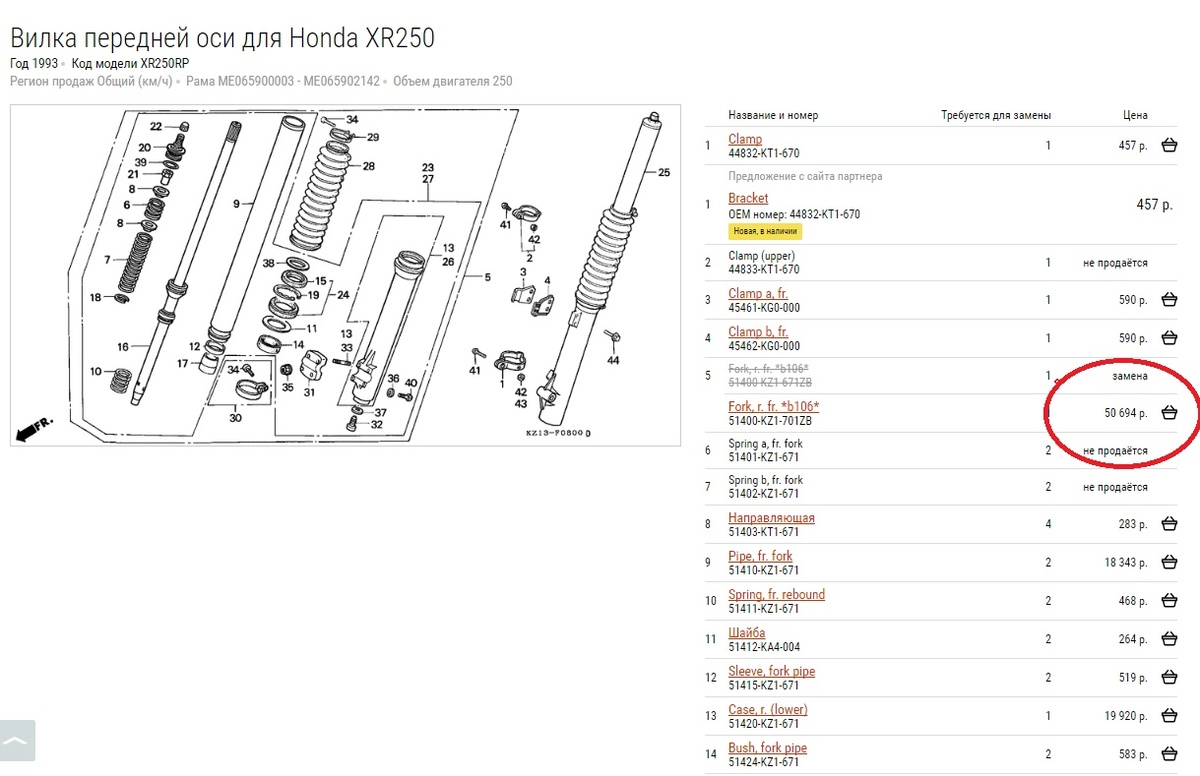Image resolution: width=1200 pixels, height=776 pixels.
Task: Add Направляющая part to cart
Action: tap(1169, 524)
